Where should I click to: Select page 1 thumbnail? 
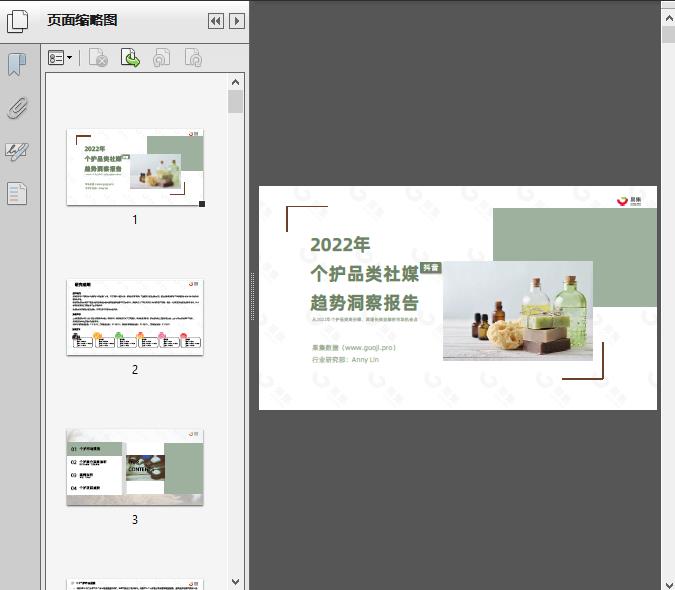click(135, 167)
